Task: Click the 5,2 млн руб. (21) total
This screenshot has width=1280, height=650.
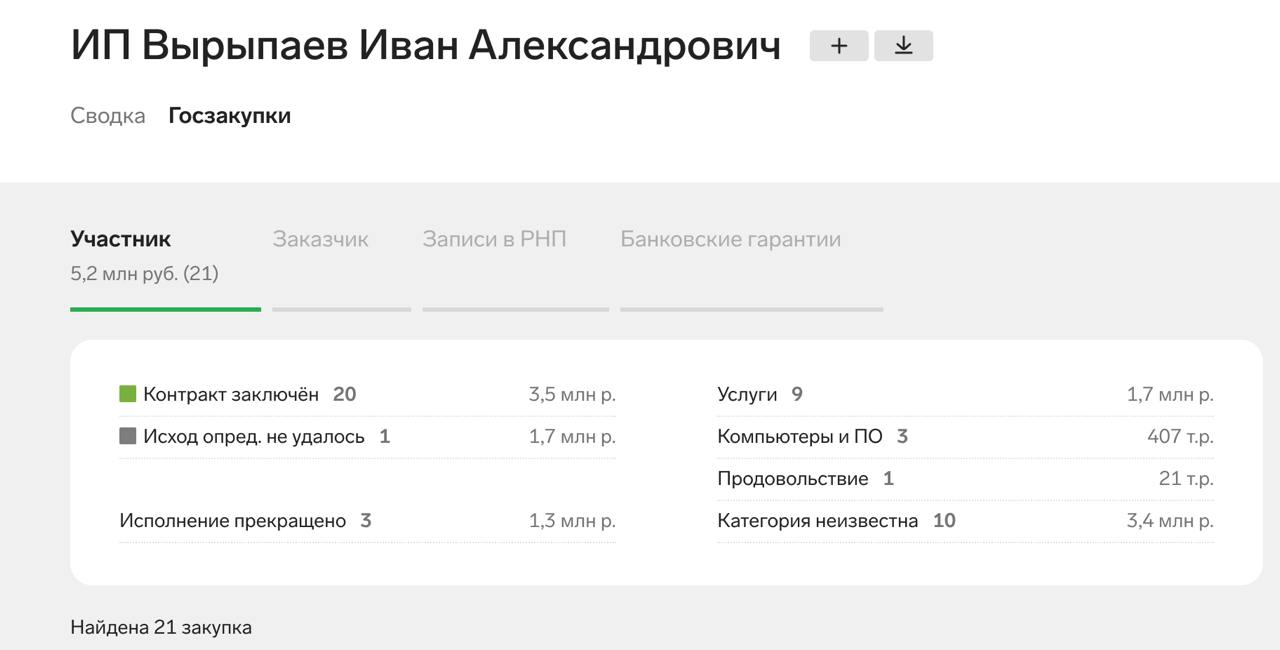Action: tap(144, 273)
